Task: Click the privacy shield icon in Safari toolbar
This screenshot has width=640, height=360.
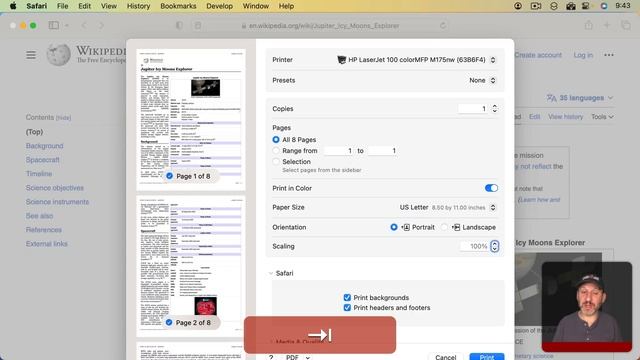Action: [179, 25]
